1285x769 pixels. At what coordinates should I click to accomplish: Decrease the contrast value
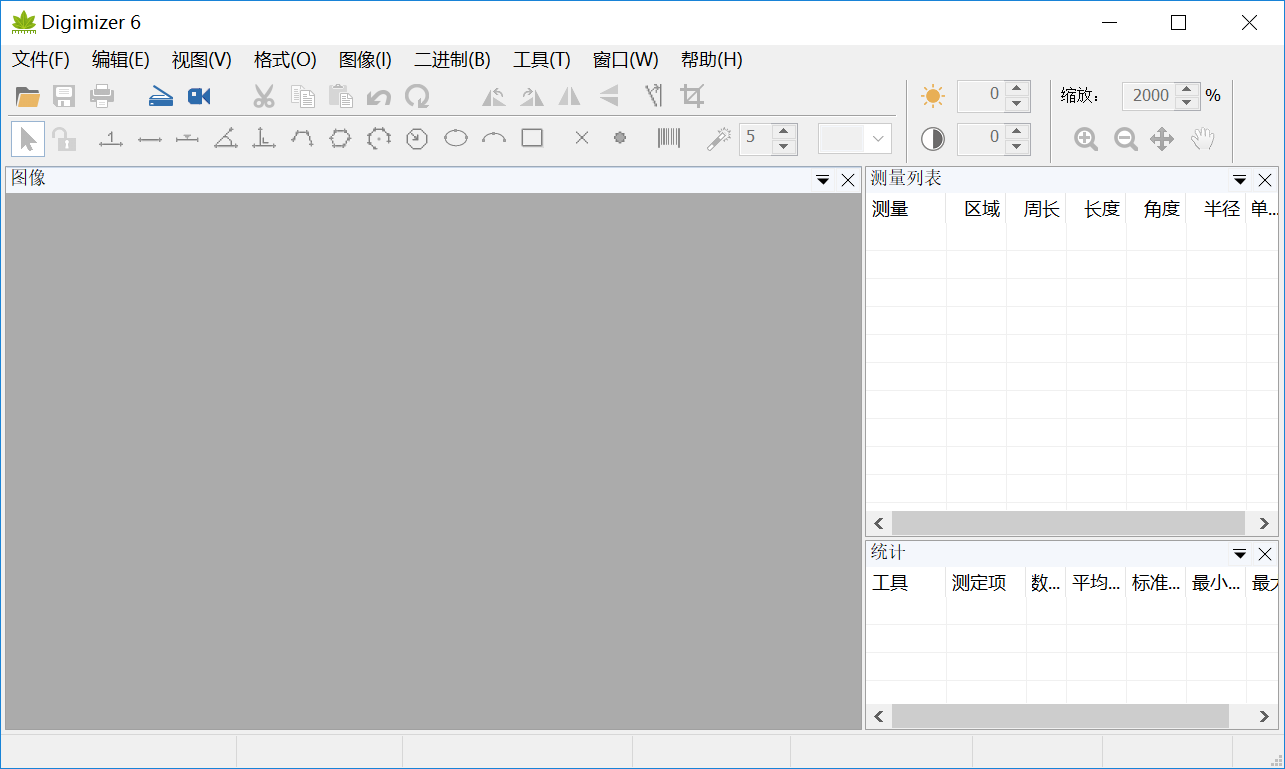(1018, 147)
